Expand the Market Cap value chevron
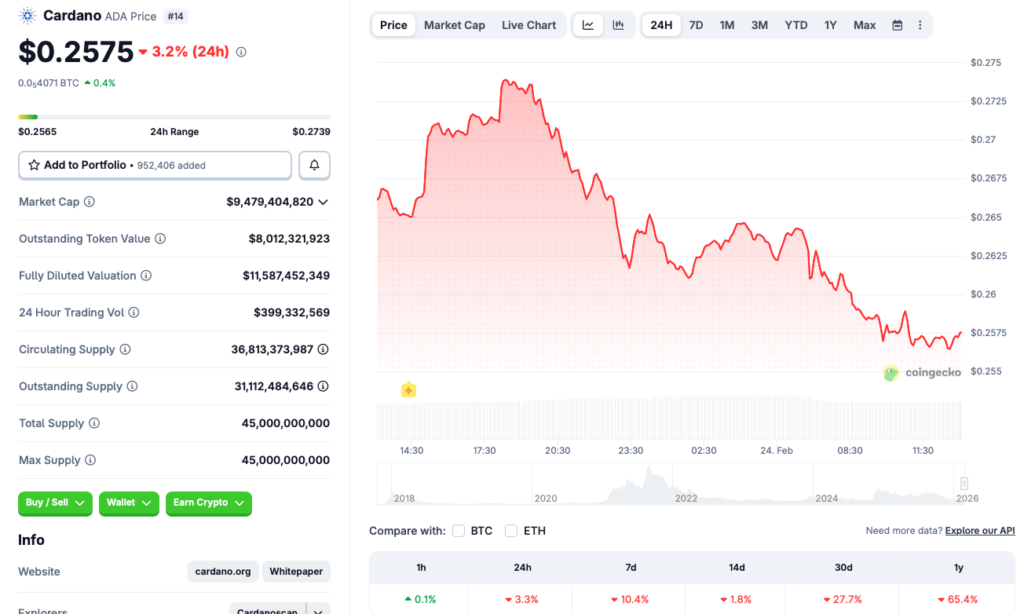Viewport: 1024px width, 614px height. tap(324, 201)
